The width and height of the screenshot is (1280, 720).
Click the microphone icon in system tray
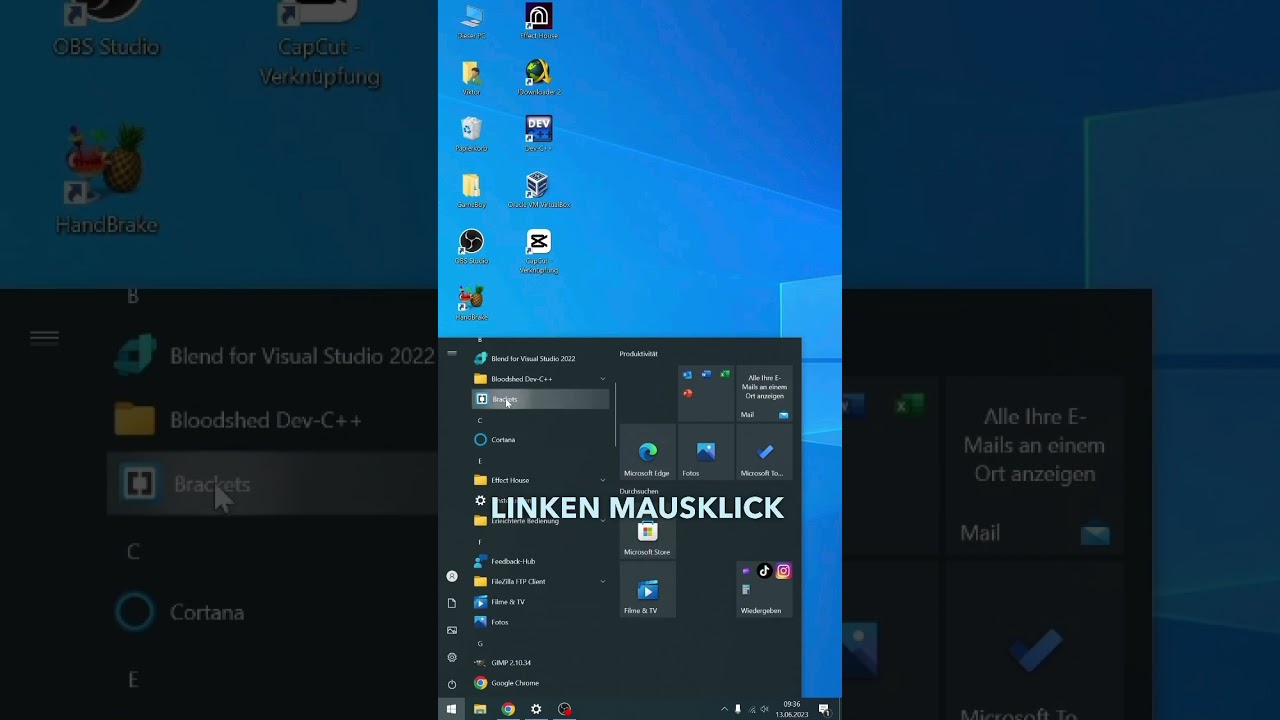[738, 709]
